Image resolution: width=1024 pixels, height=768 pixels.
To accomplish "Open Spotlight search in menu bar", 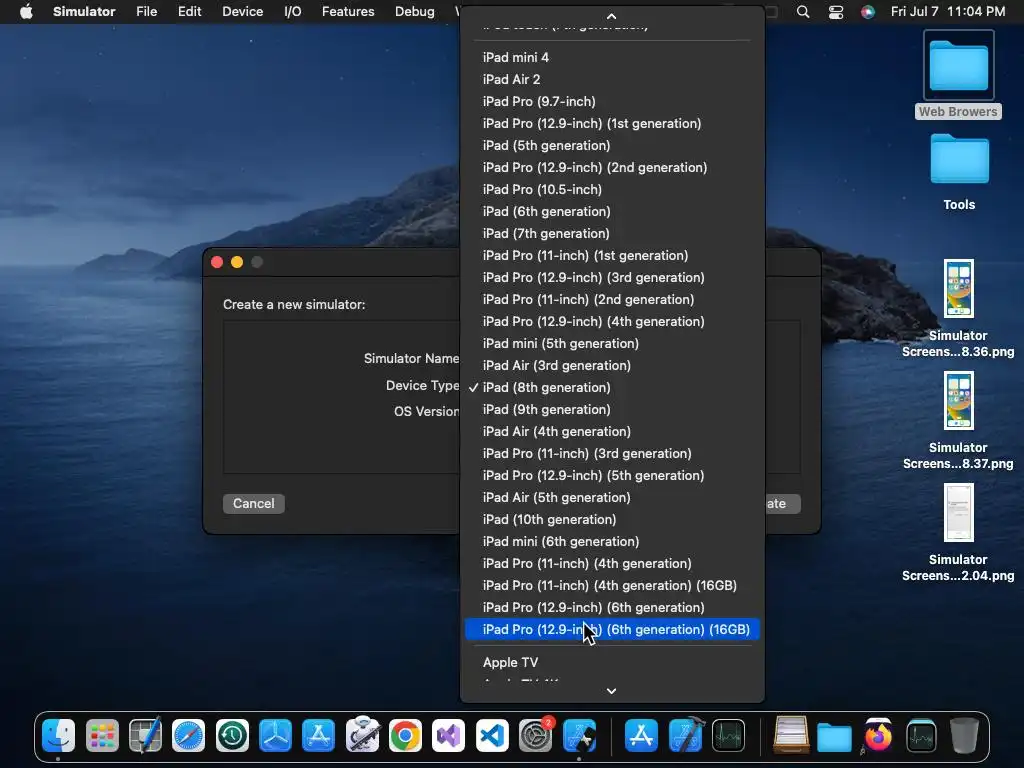I will pos(803,12).
